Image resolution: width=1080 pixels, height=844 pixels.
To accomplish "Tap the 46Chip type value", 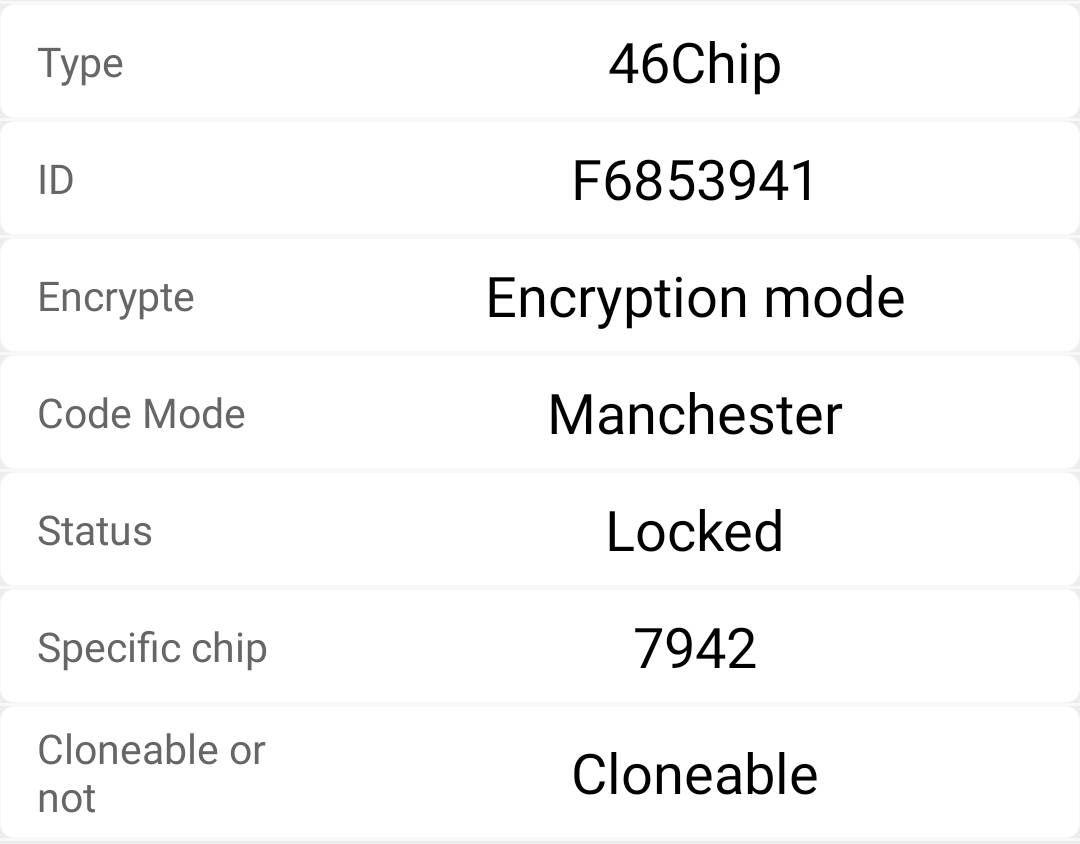I will (694, 65).
